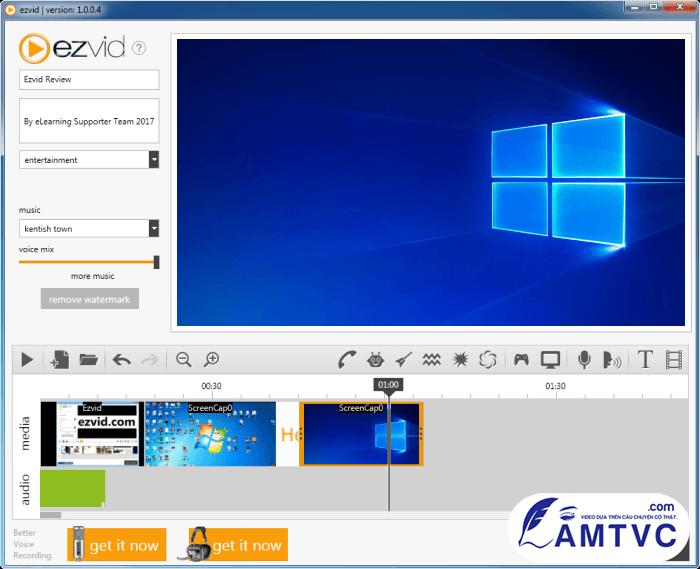Screen dimensions: 700x569
Task: Click the 00:30 mark on timeline ruler
Action: [x=211, y=386]
